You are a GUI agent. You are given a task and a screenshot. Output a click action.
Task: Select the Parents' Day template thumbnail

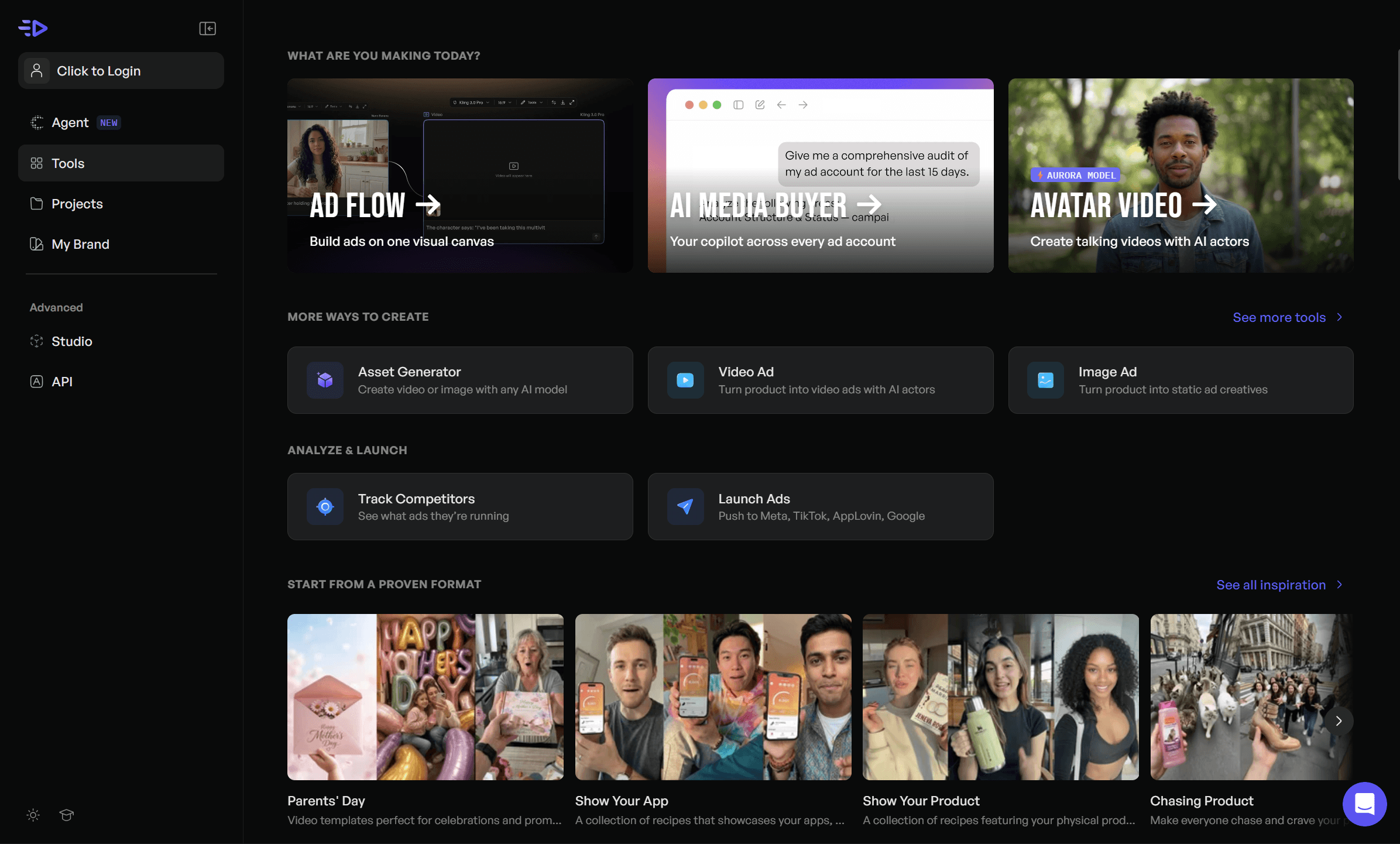(426, 697)
